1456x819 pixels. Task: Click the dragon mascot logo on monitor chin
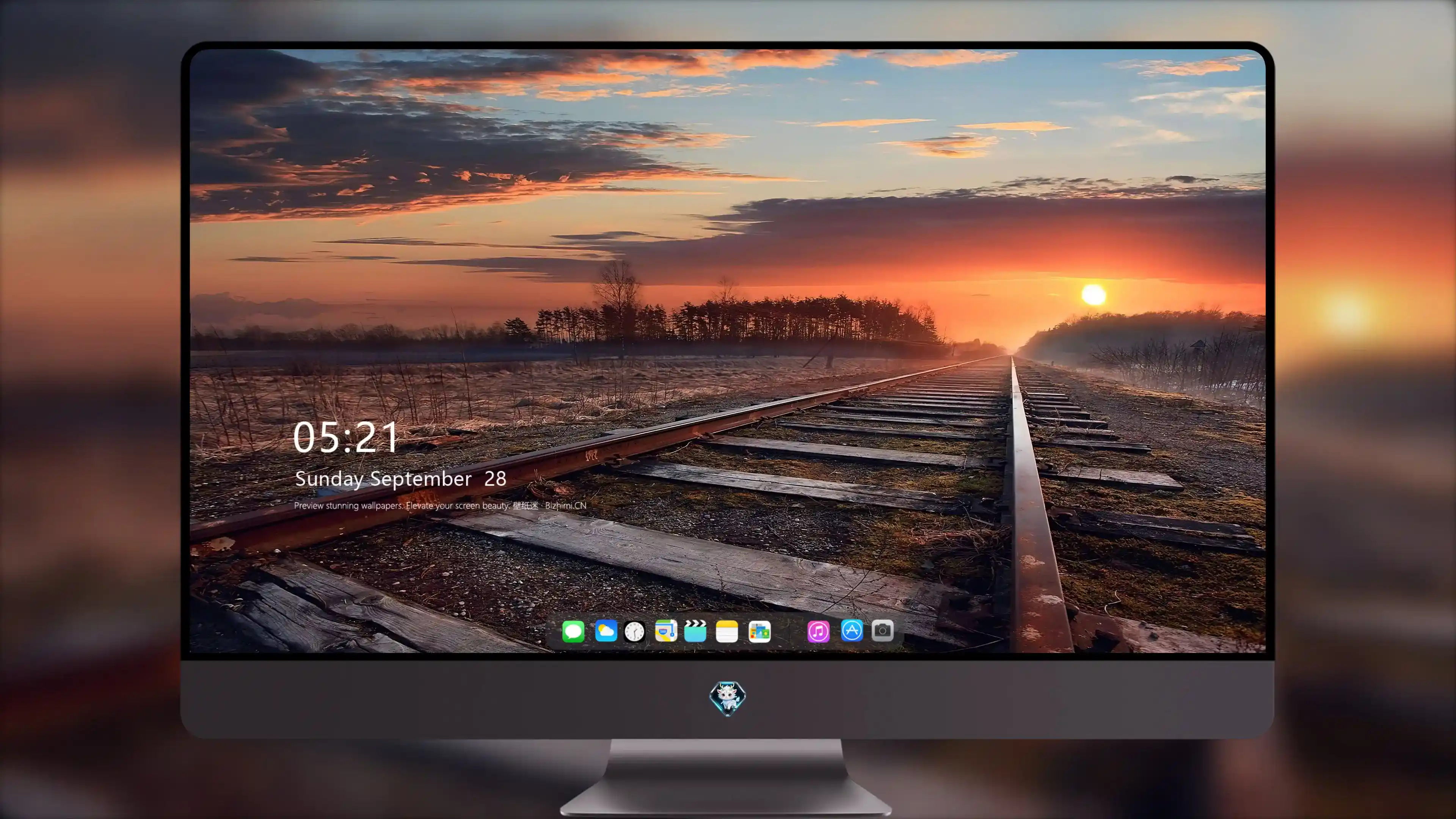click(728, 698)
